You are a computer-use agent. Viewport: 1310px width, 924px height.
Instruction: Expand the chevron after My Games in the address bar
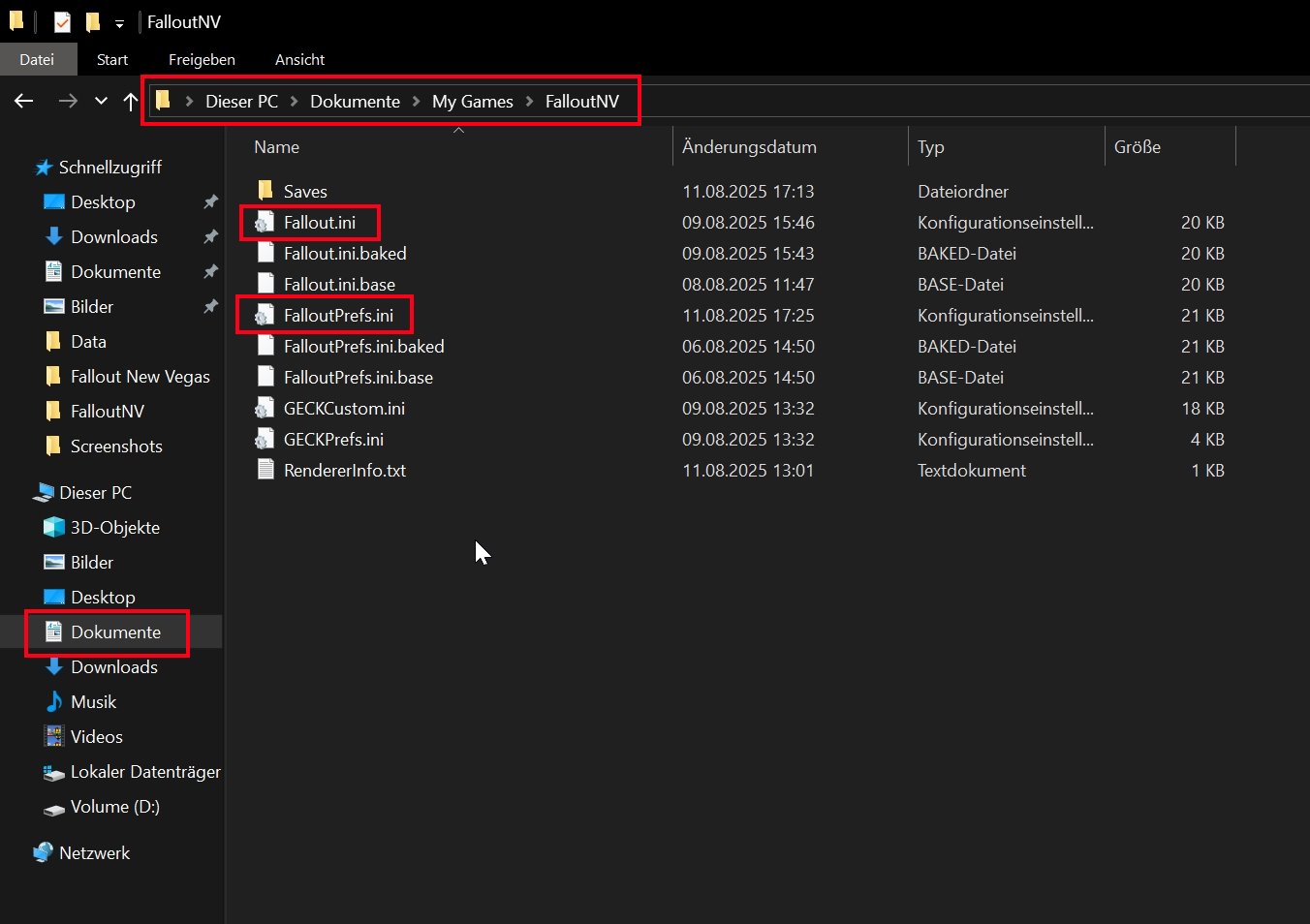click(x=529, y=102)
